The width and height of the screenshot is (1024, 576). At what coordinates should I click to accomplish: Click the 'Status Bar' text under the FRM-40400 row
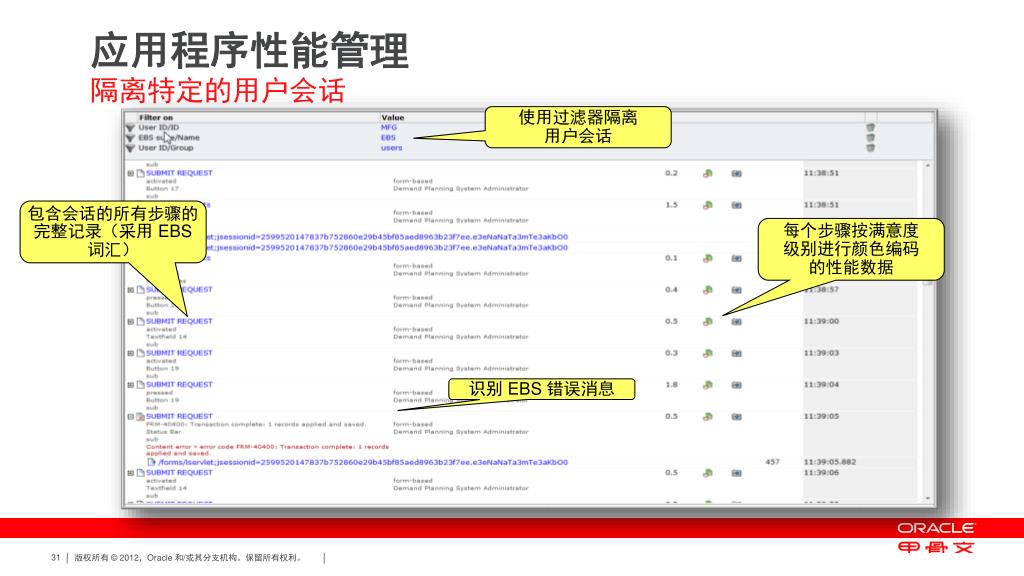pos(163,432)
